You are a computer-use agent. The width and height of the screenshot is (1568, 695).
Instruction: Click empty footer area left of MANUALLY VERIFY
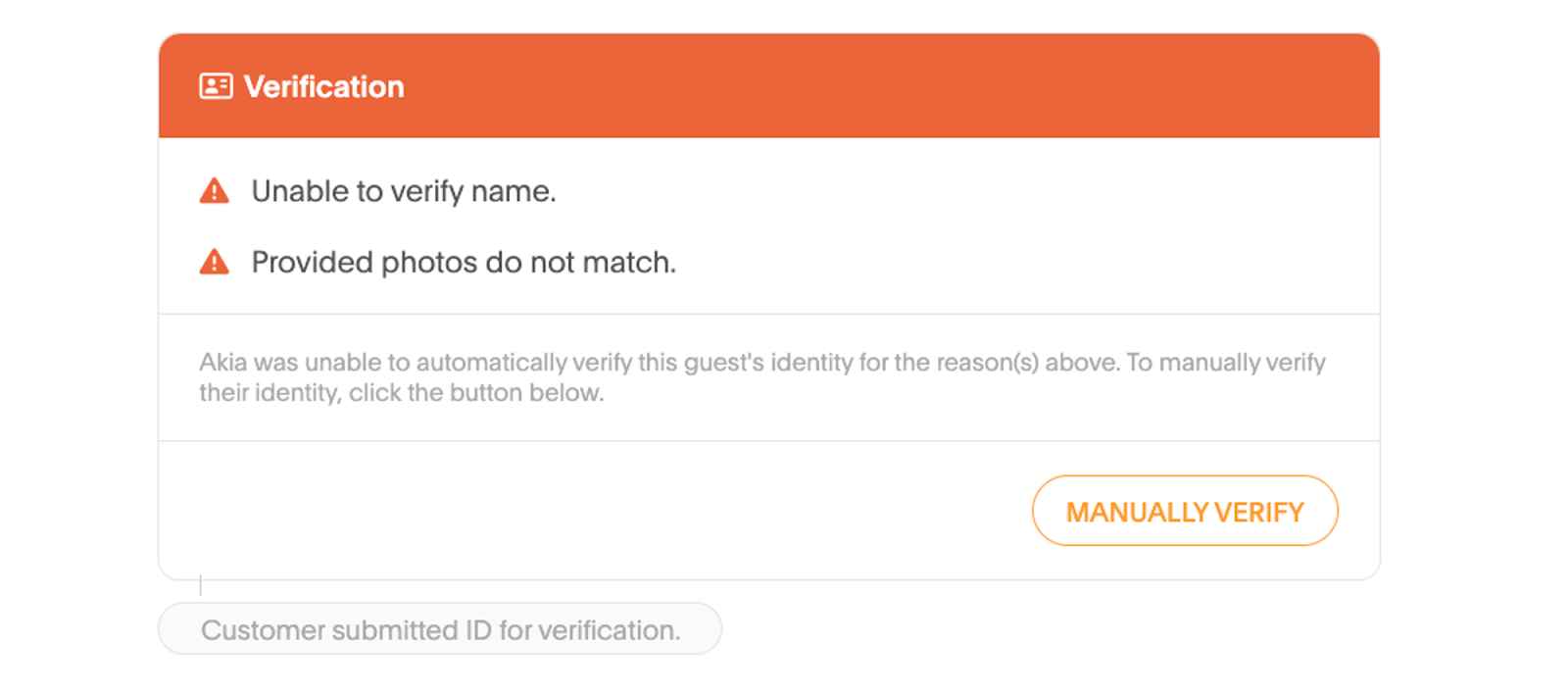pos(588,511)
